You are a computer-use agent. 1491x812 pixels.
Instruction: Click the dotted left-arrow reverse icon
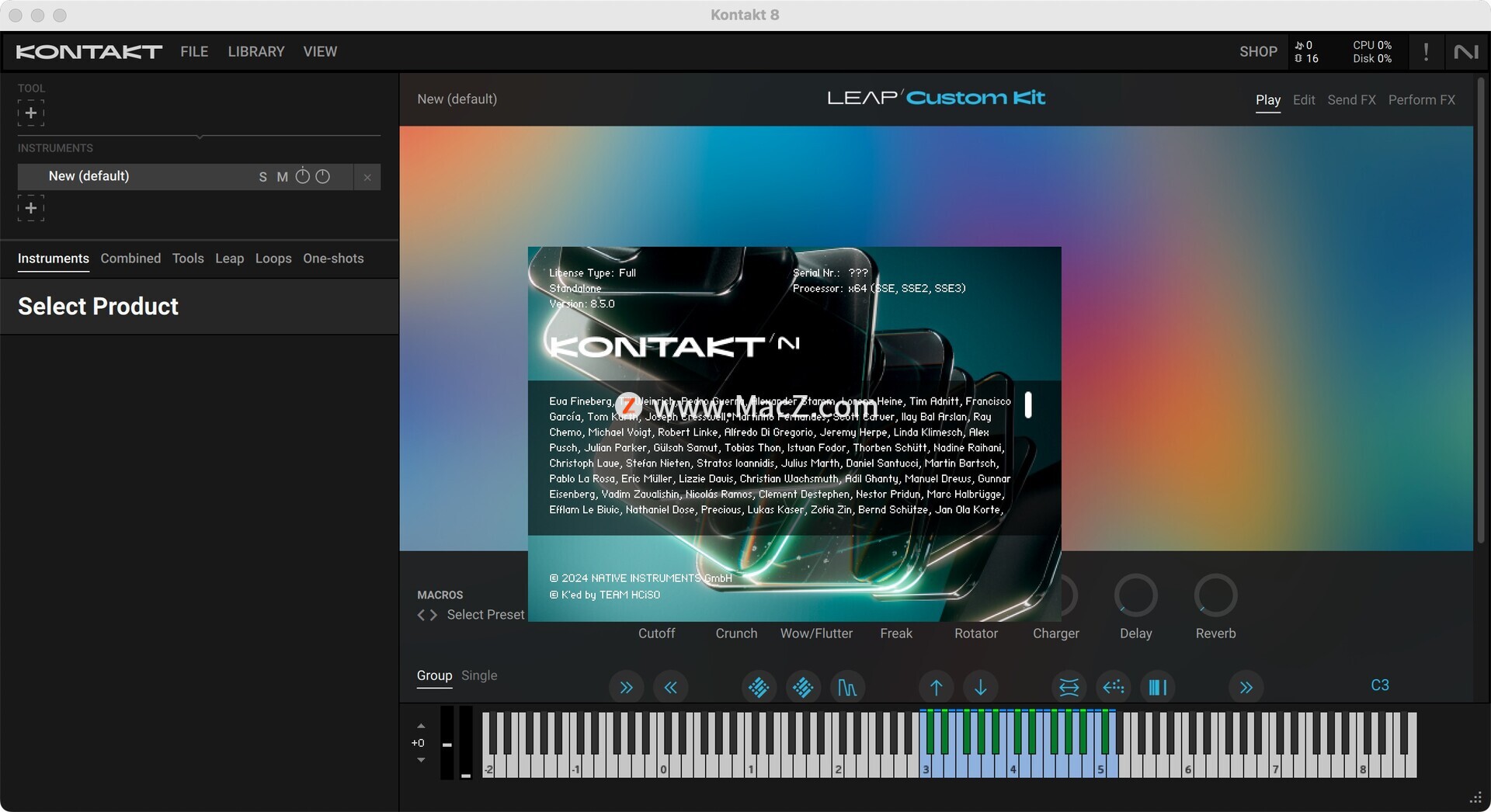[x=1113, y=687]
